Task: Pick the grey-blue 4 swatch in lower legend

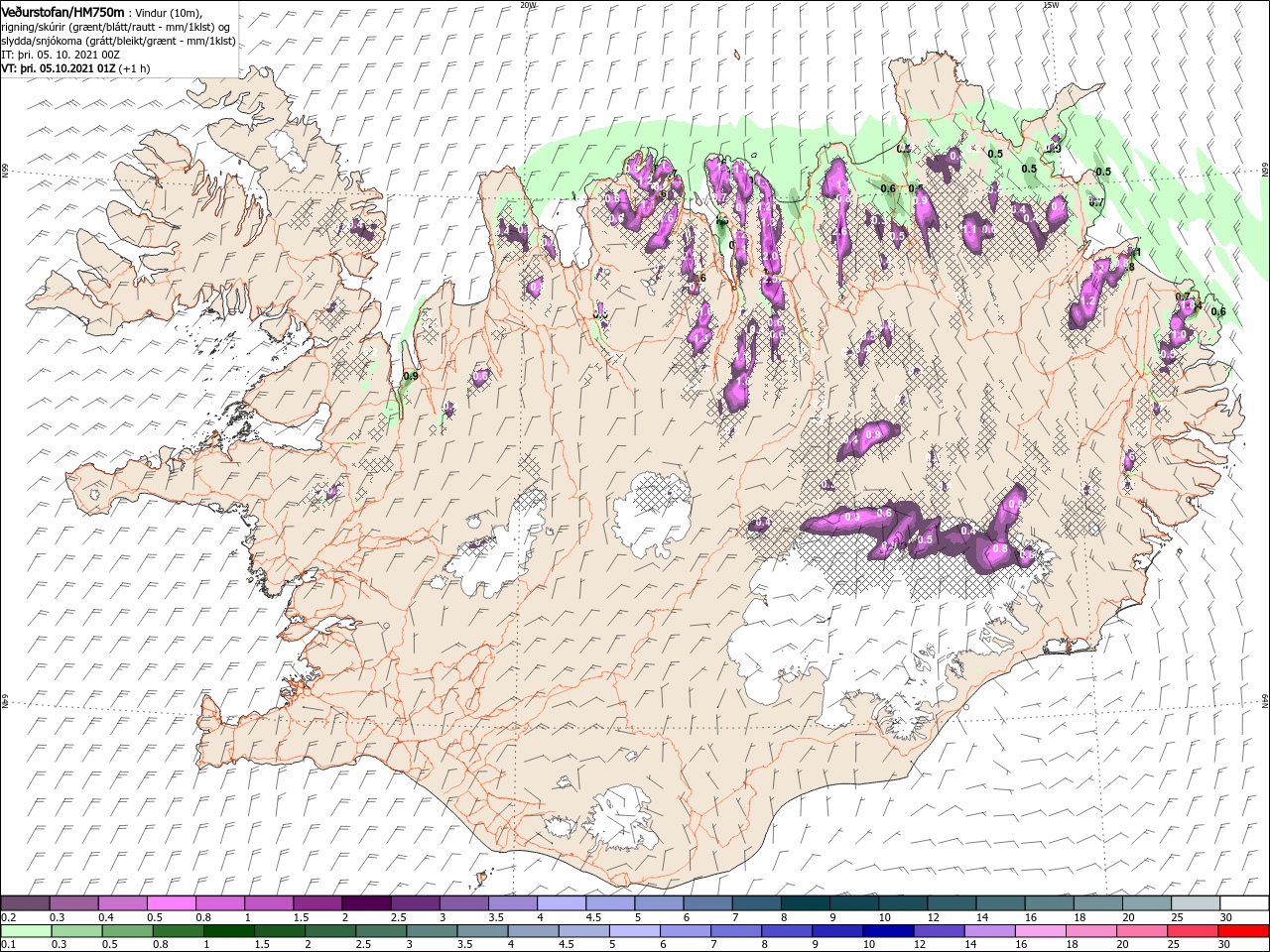Action: point(534,931)
